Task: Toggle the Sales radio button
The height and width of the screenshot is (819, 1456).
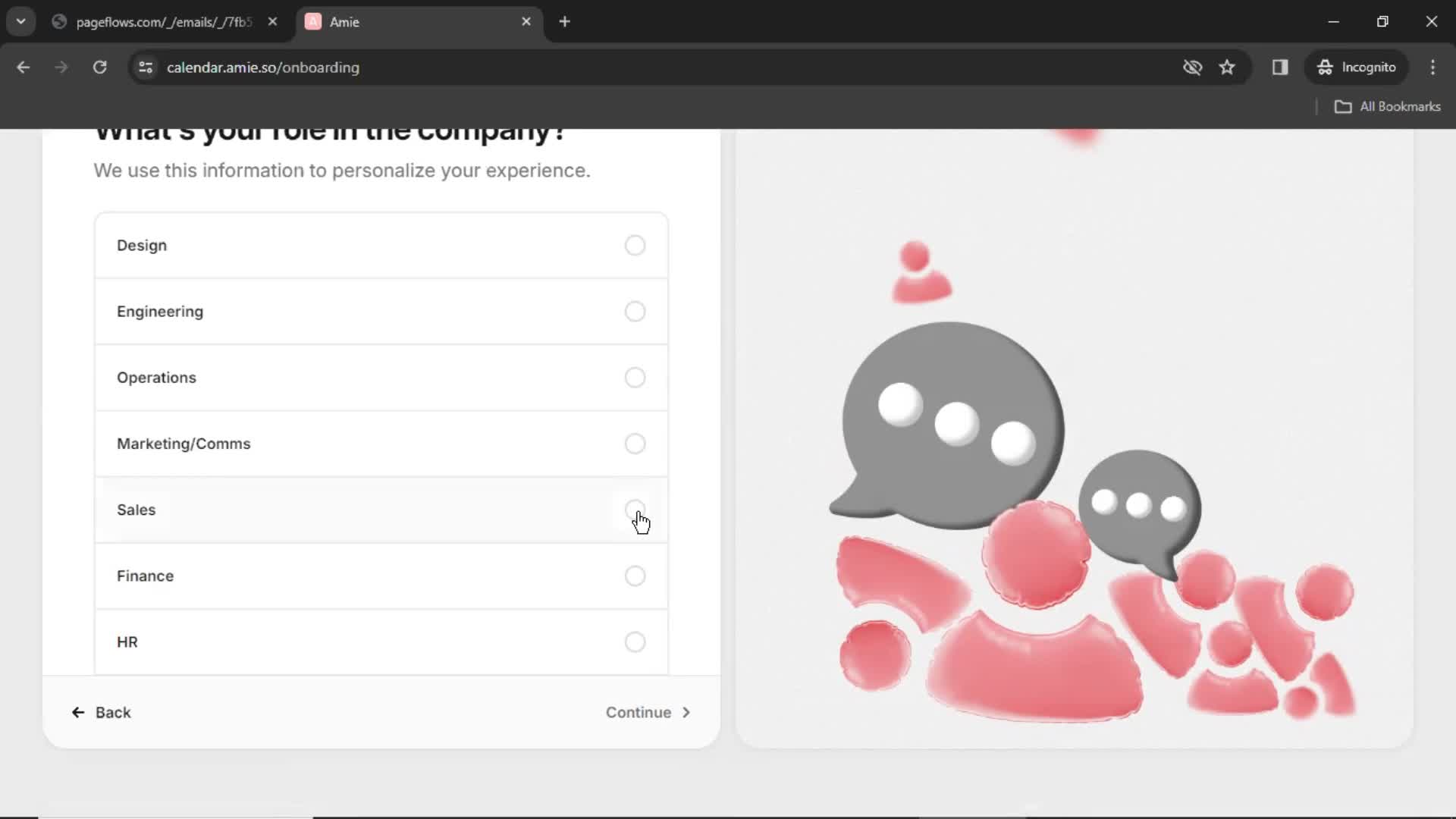Action: 635,509
